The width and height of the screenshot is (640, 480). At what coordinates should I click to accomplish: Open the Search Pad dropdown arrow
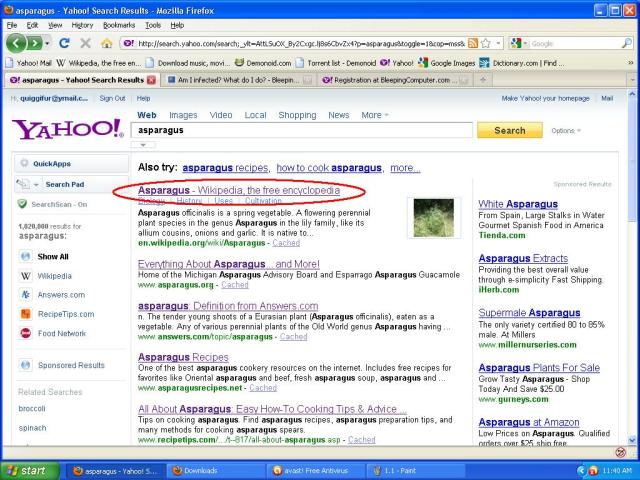pyautogui.click(x=36, y=184)
